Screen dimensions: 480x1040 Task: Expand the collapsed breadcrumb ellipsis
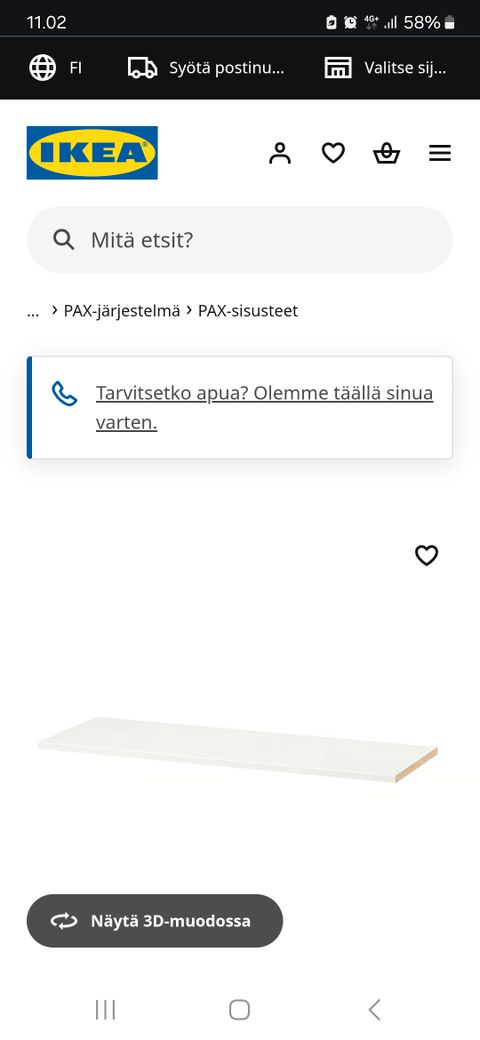tap(33, 311)
